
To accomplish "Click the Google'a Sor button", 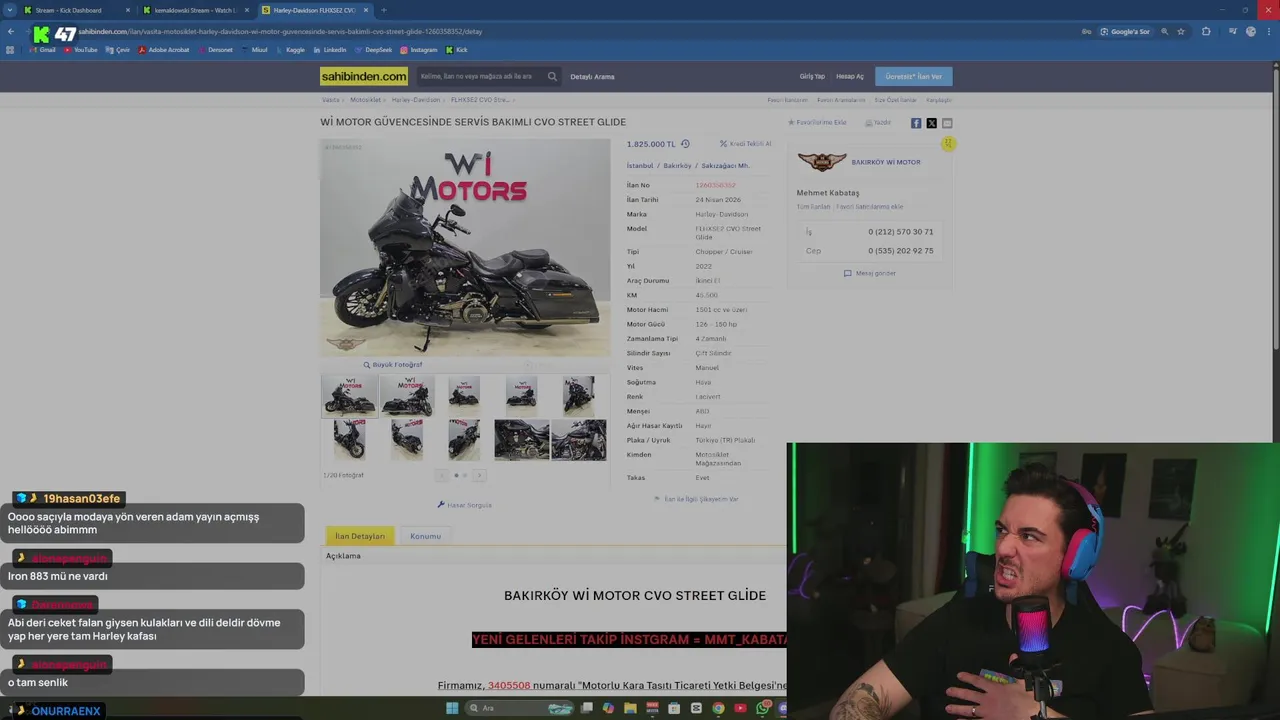I will tap(1125, 32).
